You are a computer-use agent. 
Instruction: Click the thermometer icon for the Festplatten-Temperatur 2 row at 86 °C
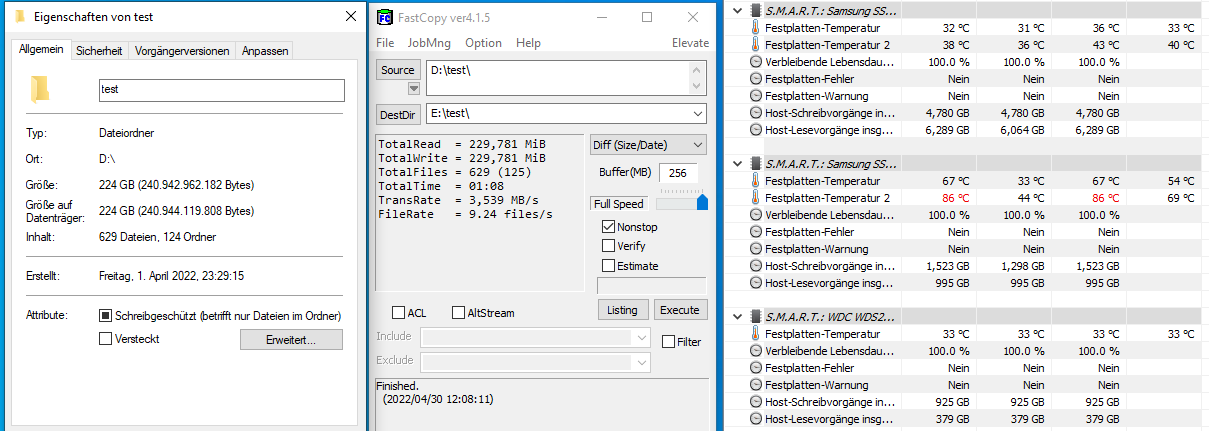click(x=755, y=198)
